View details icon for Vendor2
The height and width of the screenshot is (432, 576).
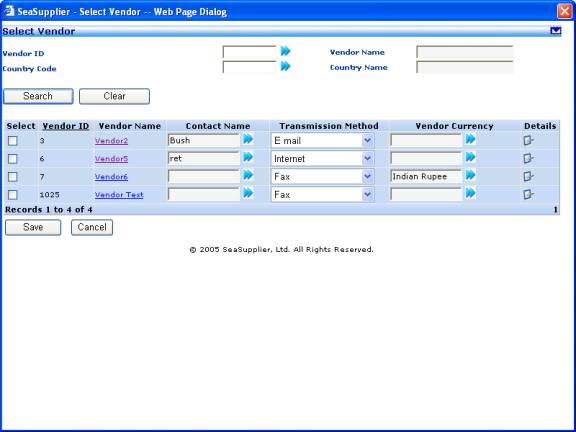point(528,140)
